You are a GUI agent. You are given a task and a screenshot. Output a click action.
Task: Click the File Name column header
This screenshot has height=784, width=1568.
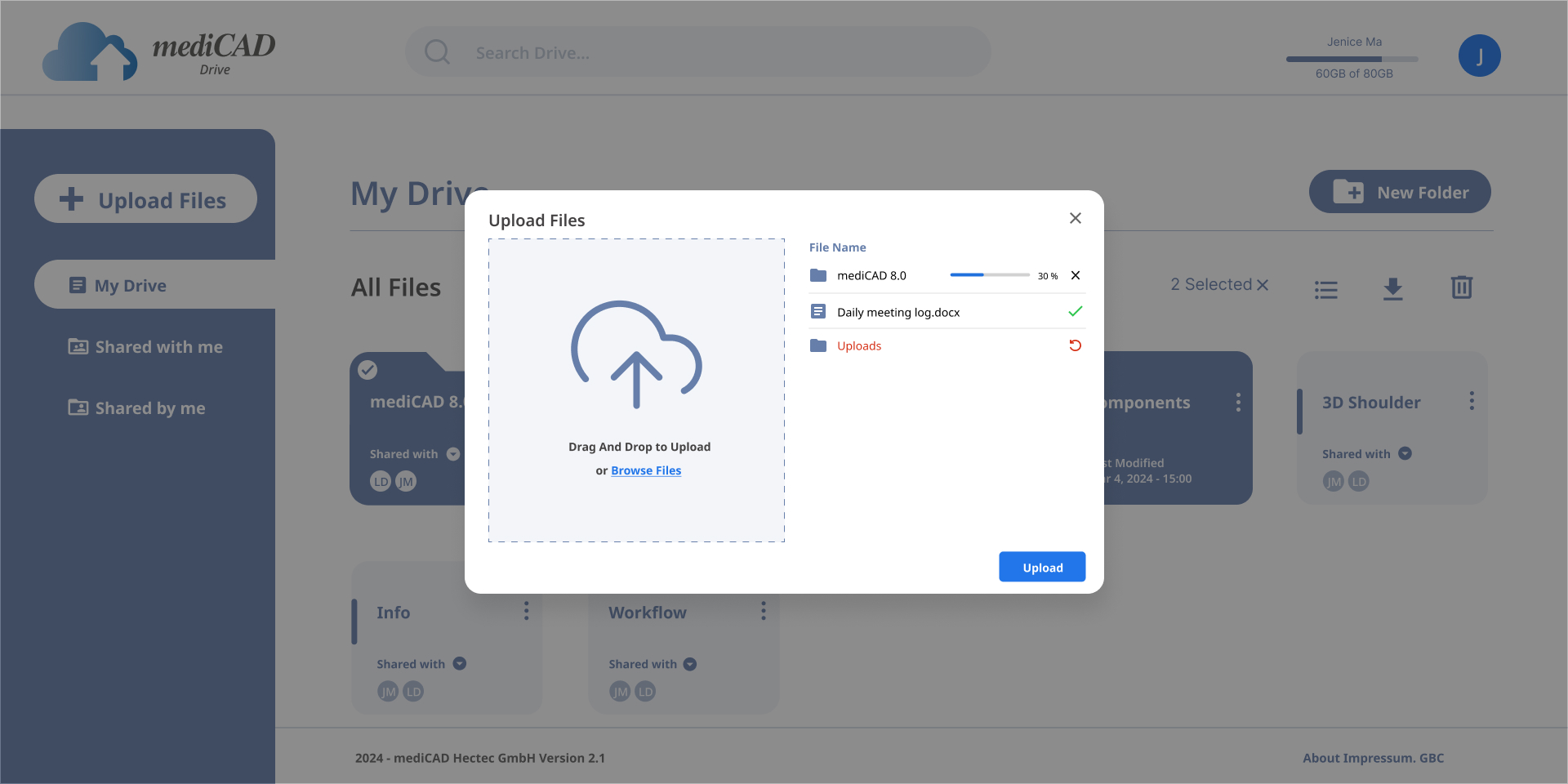coord(837,247)
